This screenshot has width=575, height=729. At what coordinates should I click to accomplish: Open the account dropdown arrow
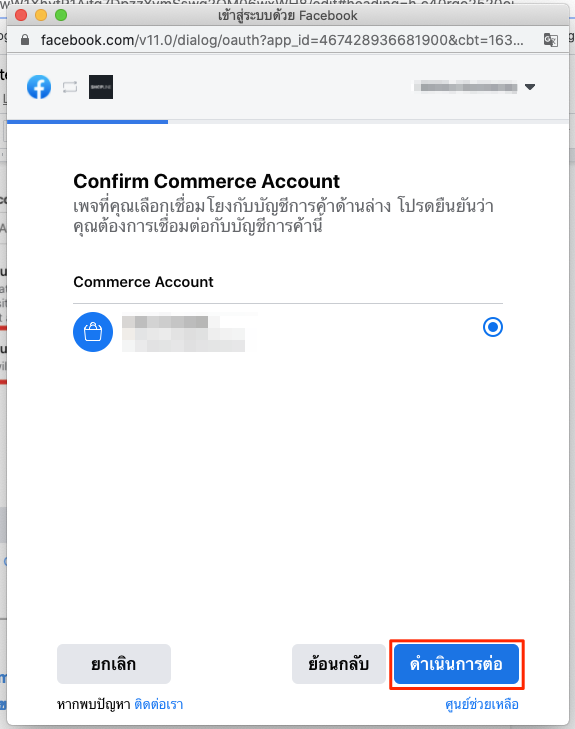tap(530, 87)
